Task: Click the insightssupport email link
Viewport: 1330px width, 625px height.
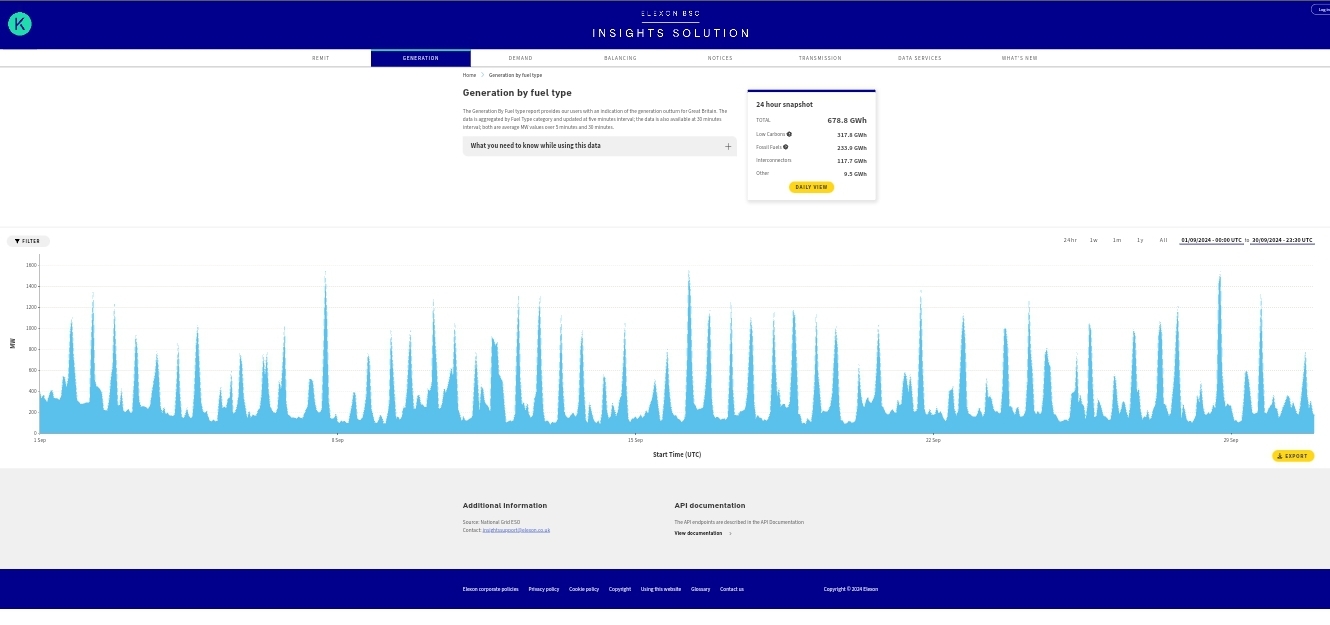Action: pos(516,530)
